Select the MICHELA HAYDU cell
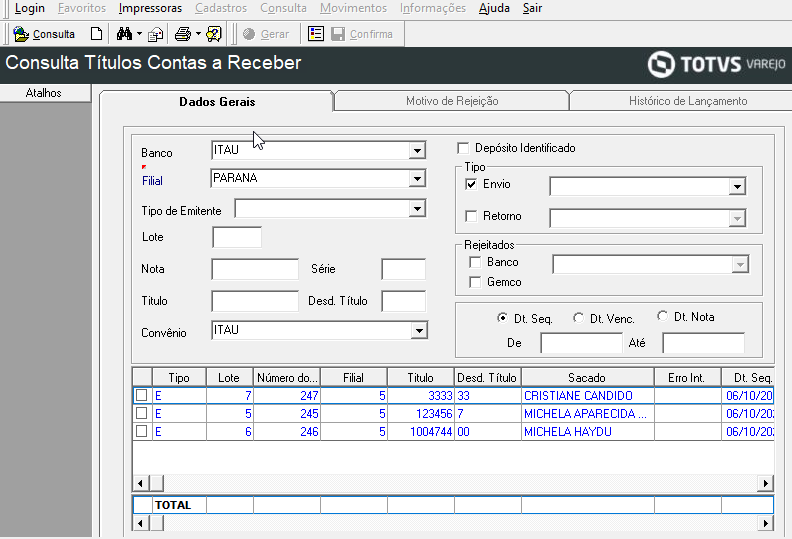This screenshot has height=539, width=792. coord(587,432)
